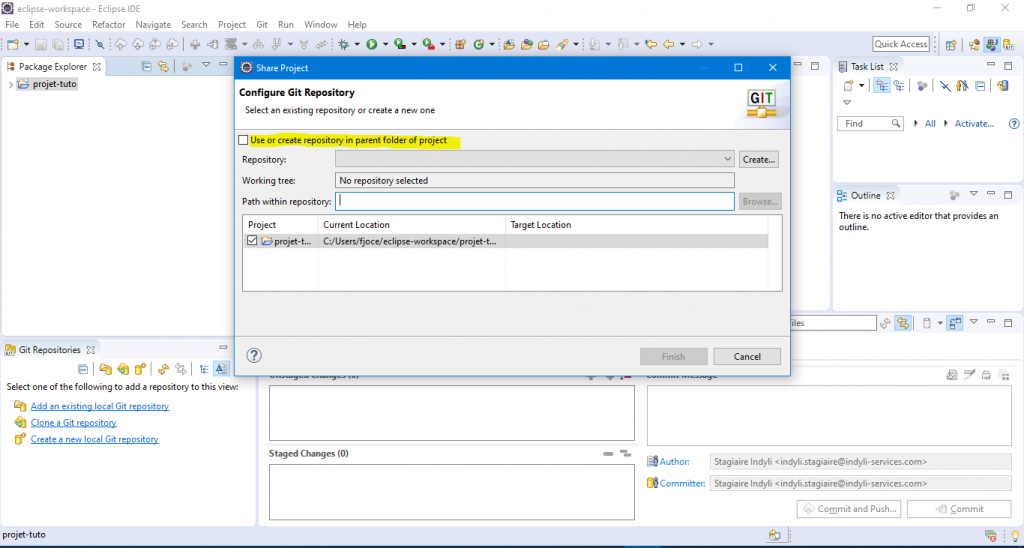Open the File menu

tap(12, 25)
